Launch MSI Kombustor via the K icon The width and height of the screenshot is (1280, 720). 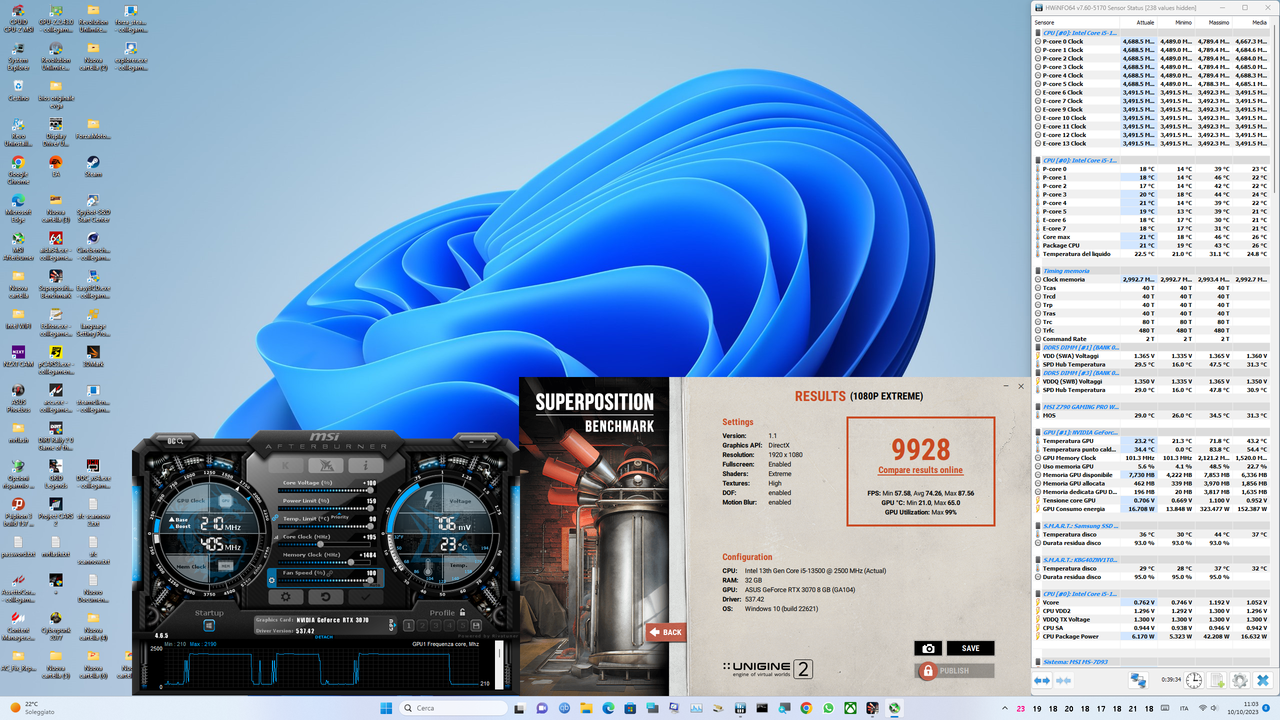click(x=285, y=464)
